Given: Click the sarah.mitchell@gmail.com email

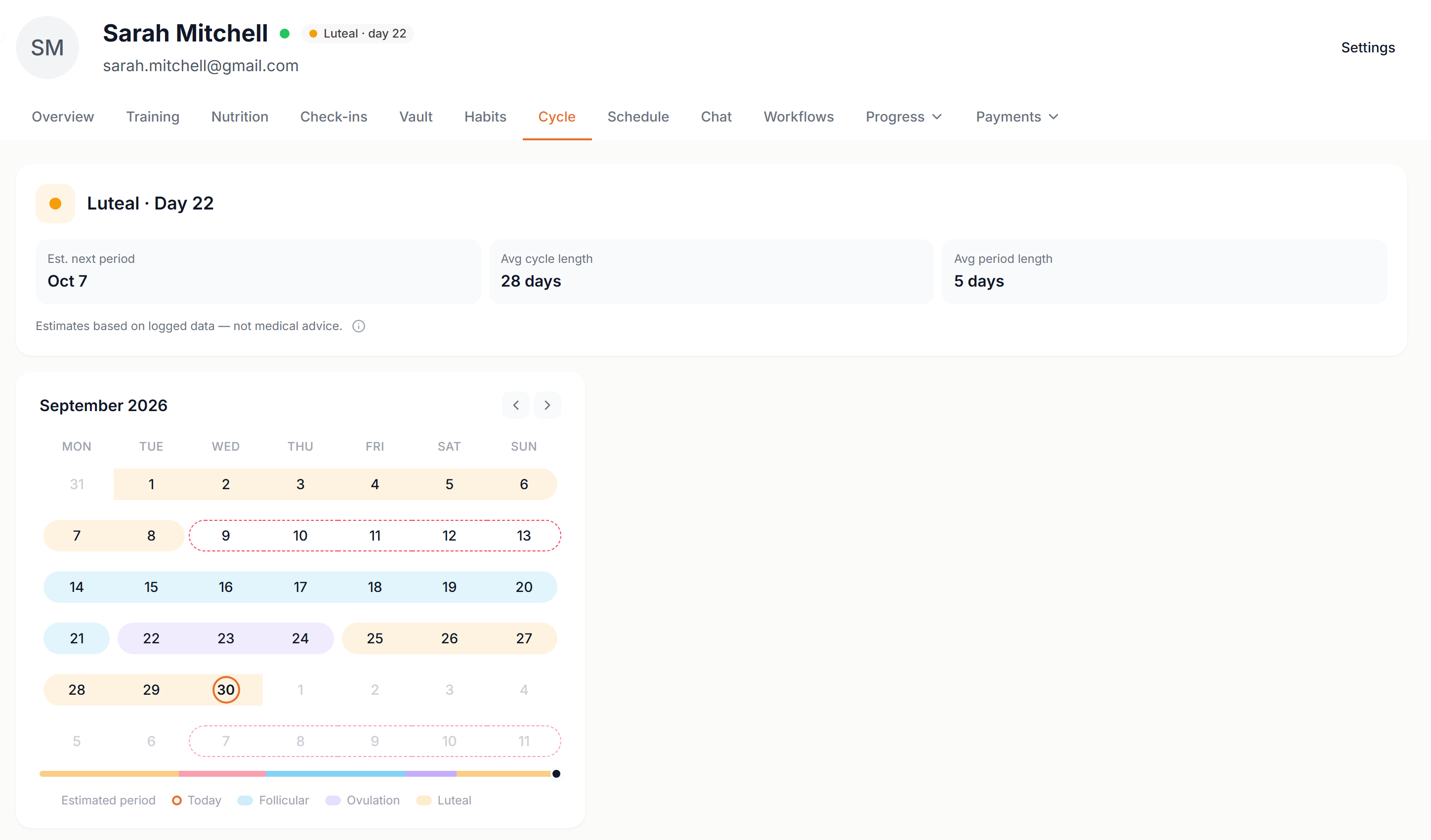Looking at the screenshot, I should tap(201, 66).
